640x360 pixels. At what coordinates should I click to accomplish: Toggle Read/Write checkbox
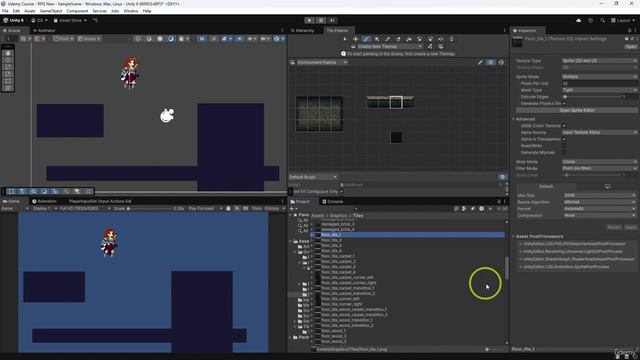[564, 146]
